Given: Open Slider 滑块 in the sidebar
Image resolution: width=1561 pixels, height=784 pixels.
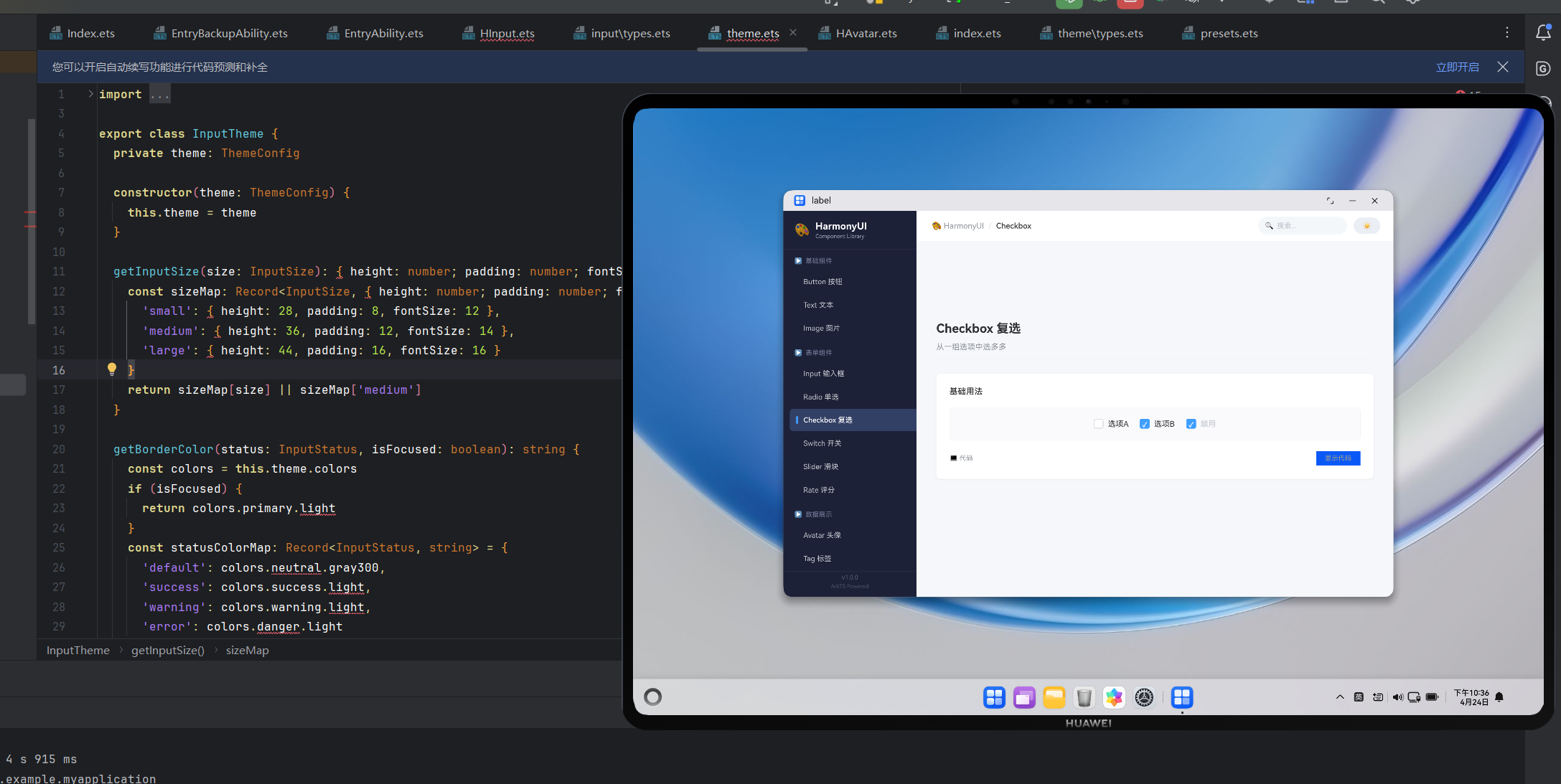Looking at the screenshot, I should coord(820,467).
